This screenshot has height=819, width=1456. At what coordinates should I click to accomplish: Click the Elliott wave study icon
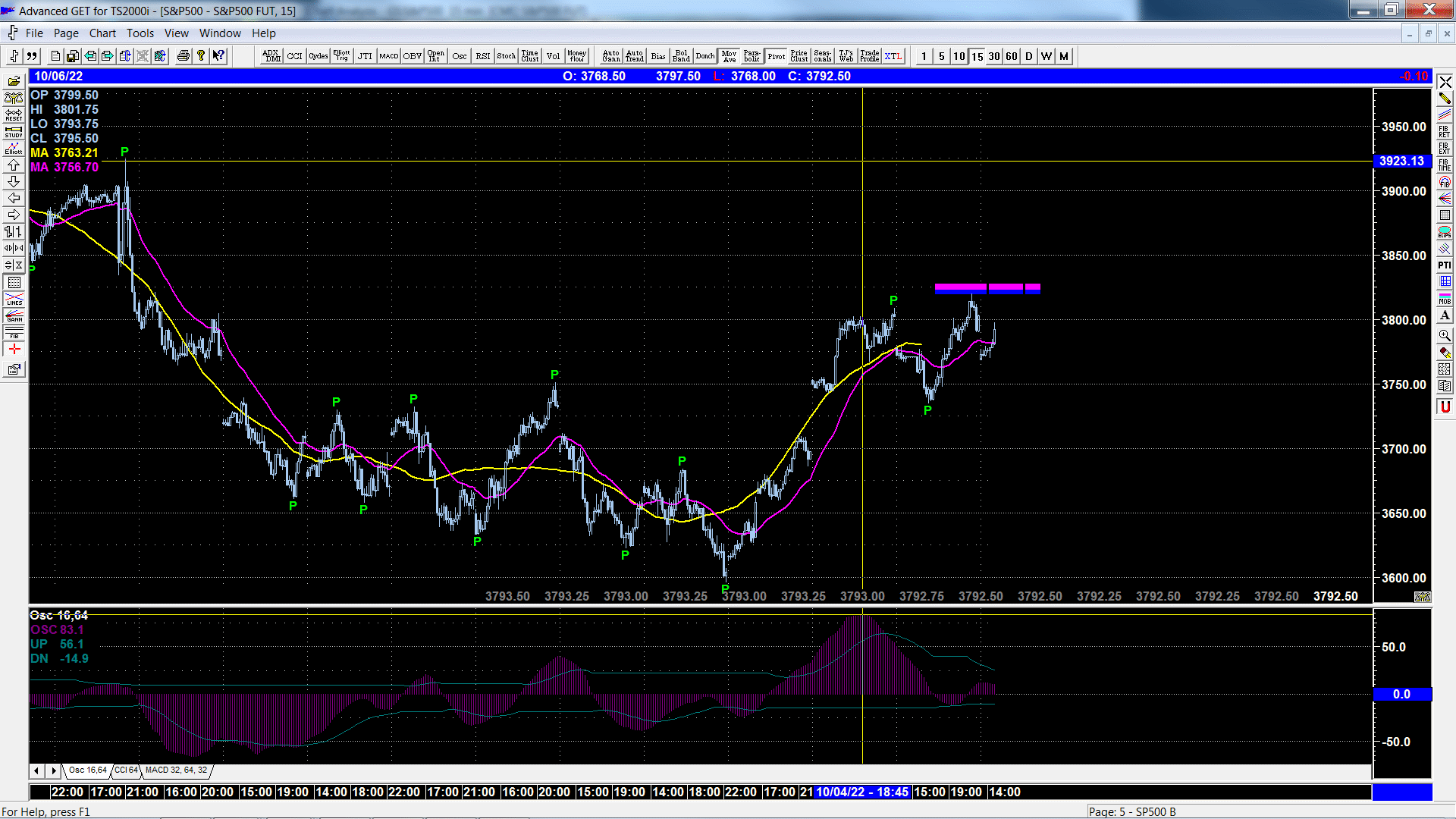coord(14,149)
